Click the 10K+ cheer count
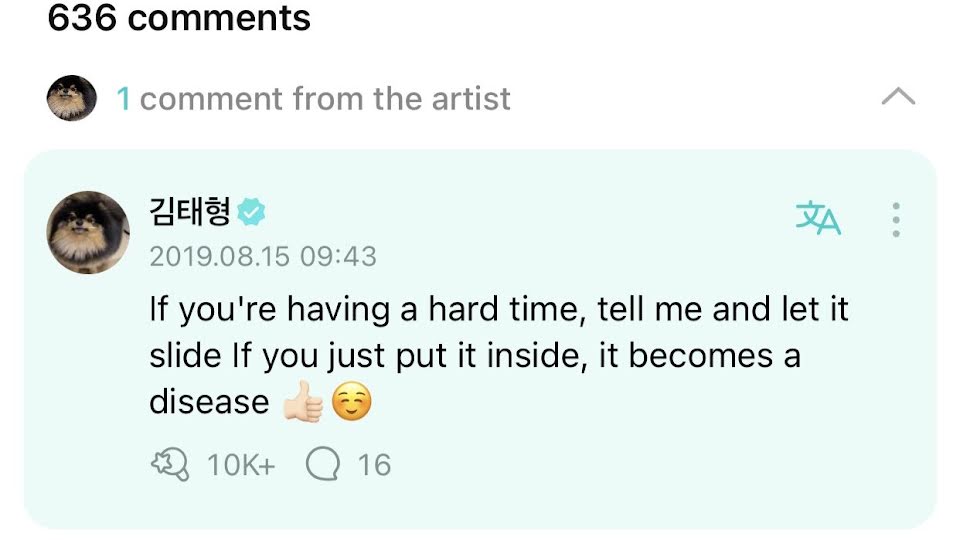Screen dimensions: 960x540 click(x=241, y=465)
